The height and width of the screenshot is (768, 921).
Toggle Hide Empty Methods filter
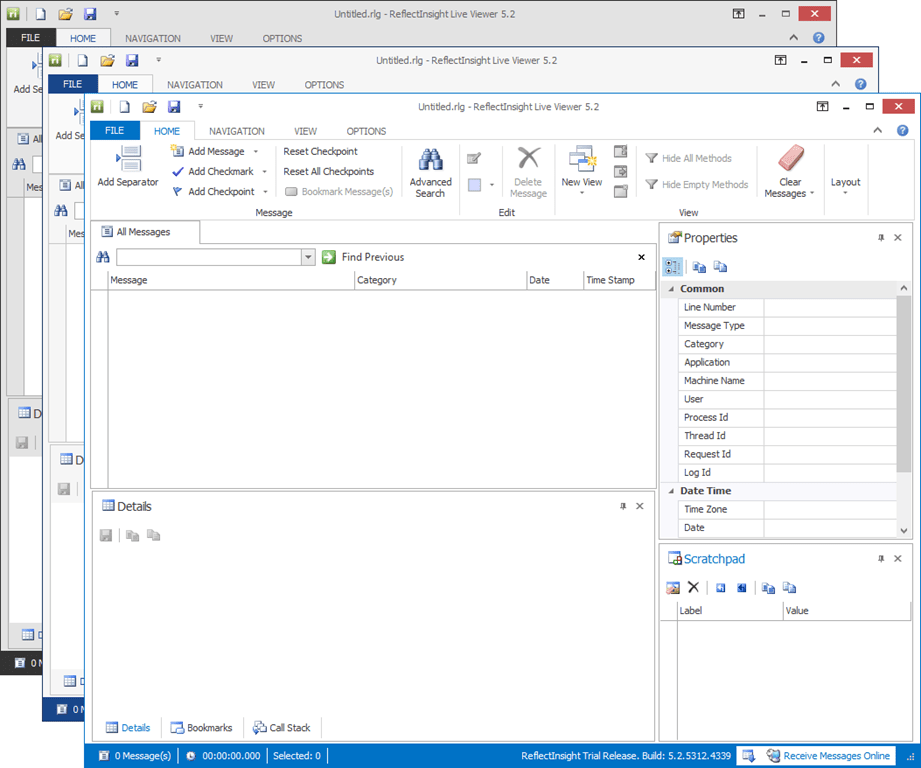click(x=697, y=184)
